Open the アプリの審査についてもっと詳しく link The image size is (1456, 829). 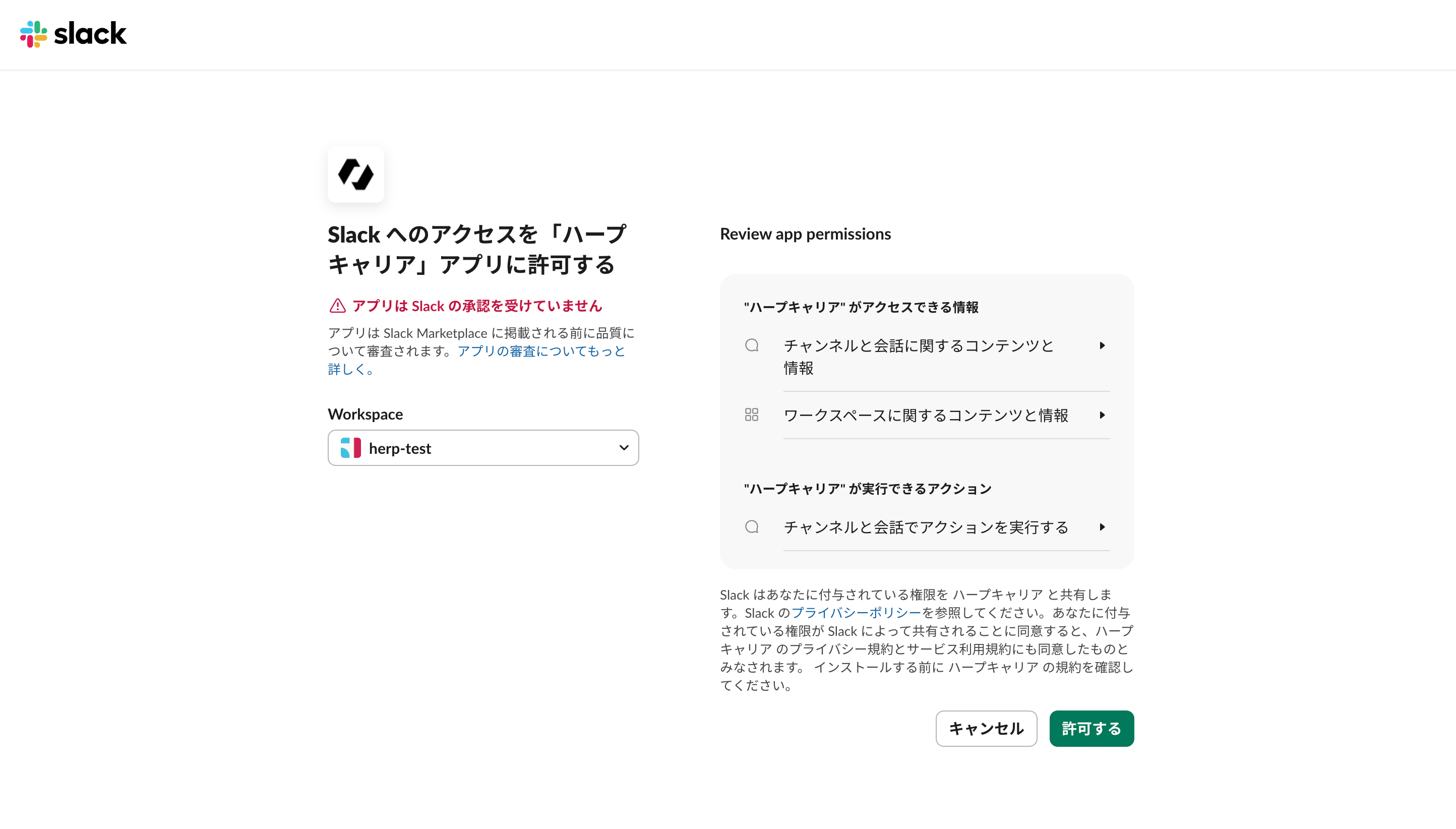[x=541, y=351]
